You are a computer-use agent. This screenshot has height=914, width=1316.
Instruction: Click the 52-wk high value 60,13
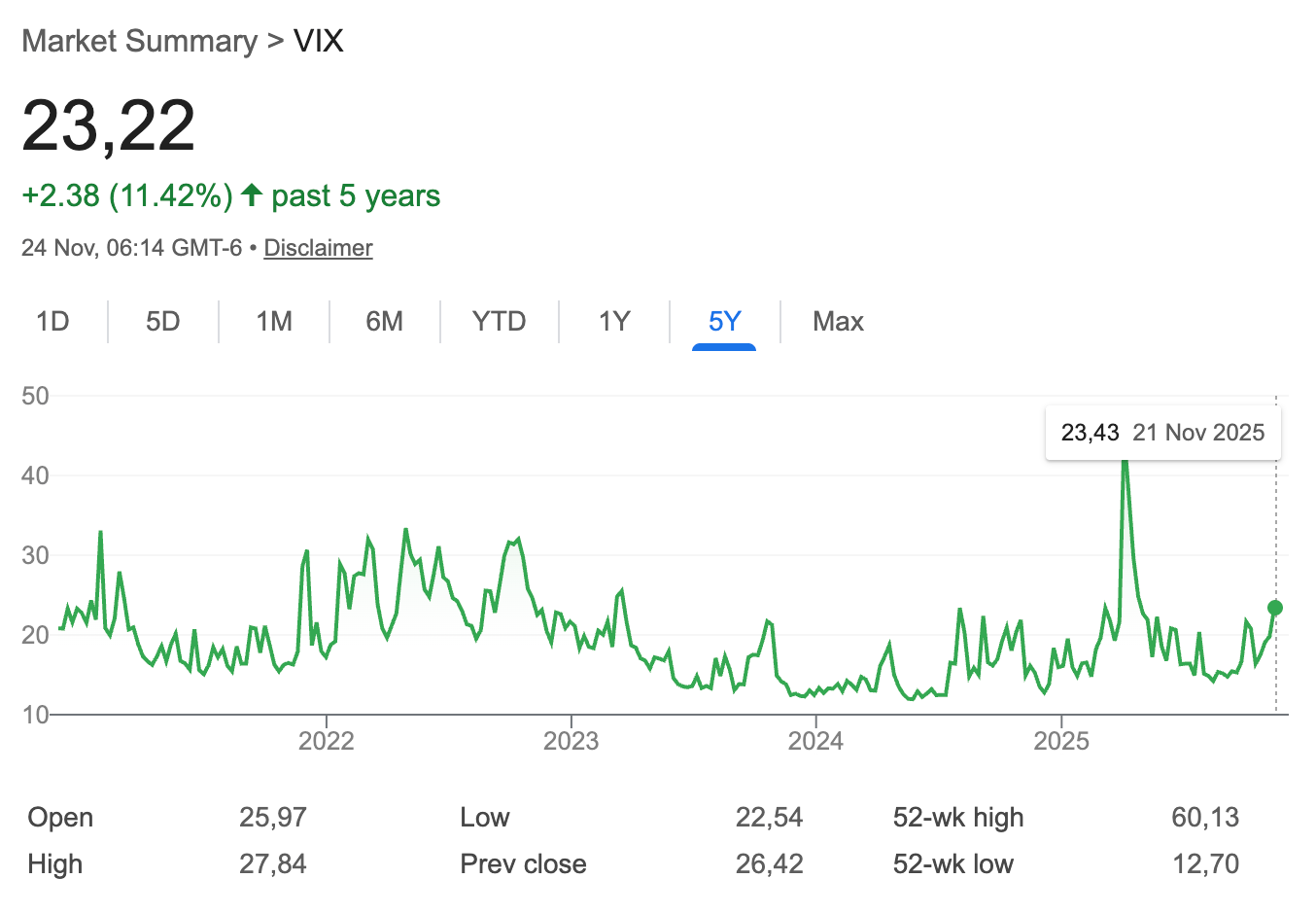coord(1205,818)
